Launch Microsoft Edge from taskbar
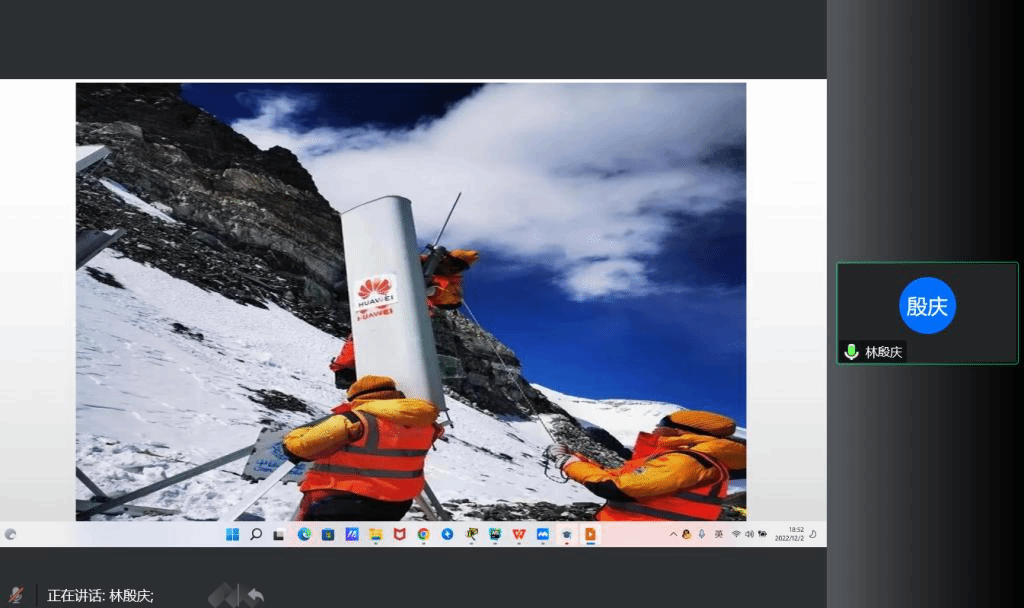Image resolution: width=1024 pixels, height=608 pixels. (304, 535)
